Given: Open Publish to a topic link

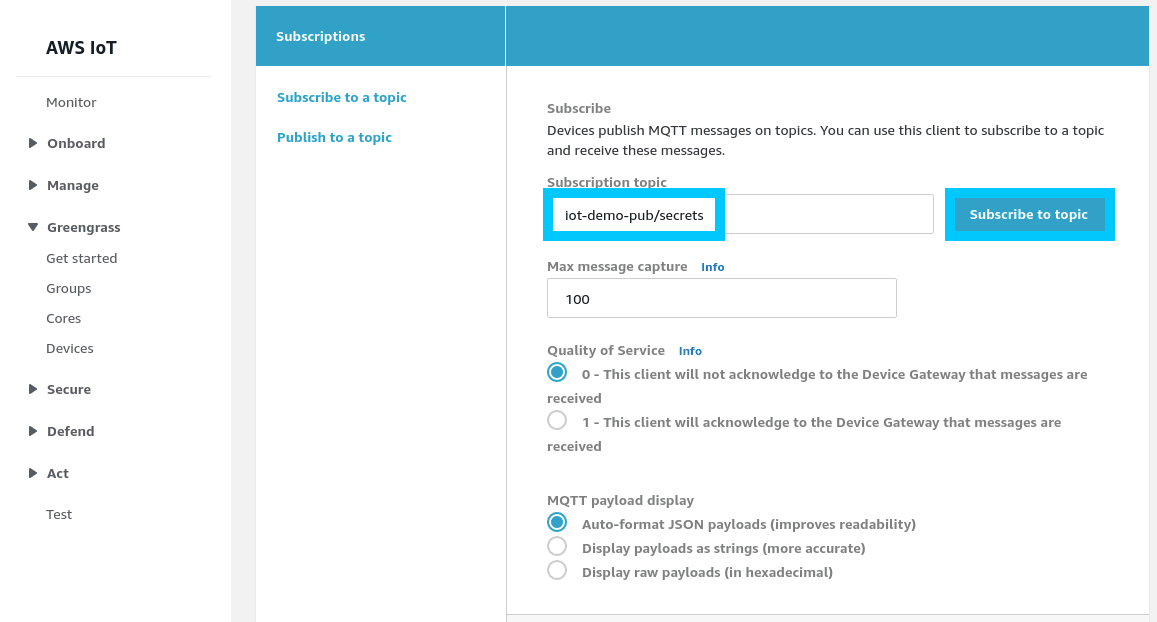Looking at the screenshot, I should click(334, 137).
